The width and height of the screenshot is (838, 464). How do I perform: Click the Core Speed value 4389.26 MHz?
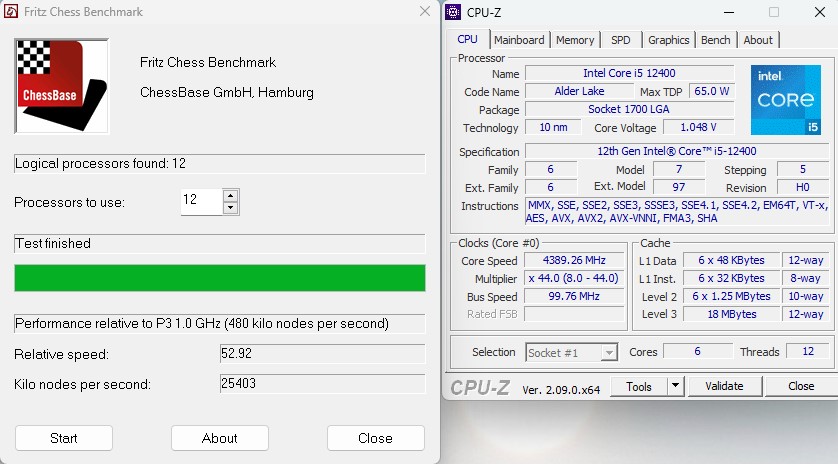(574, 260)
